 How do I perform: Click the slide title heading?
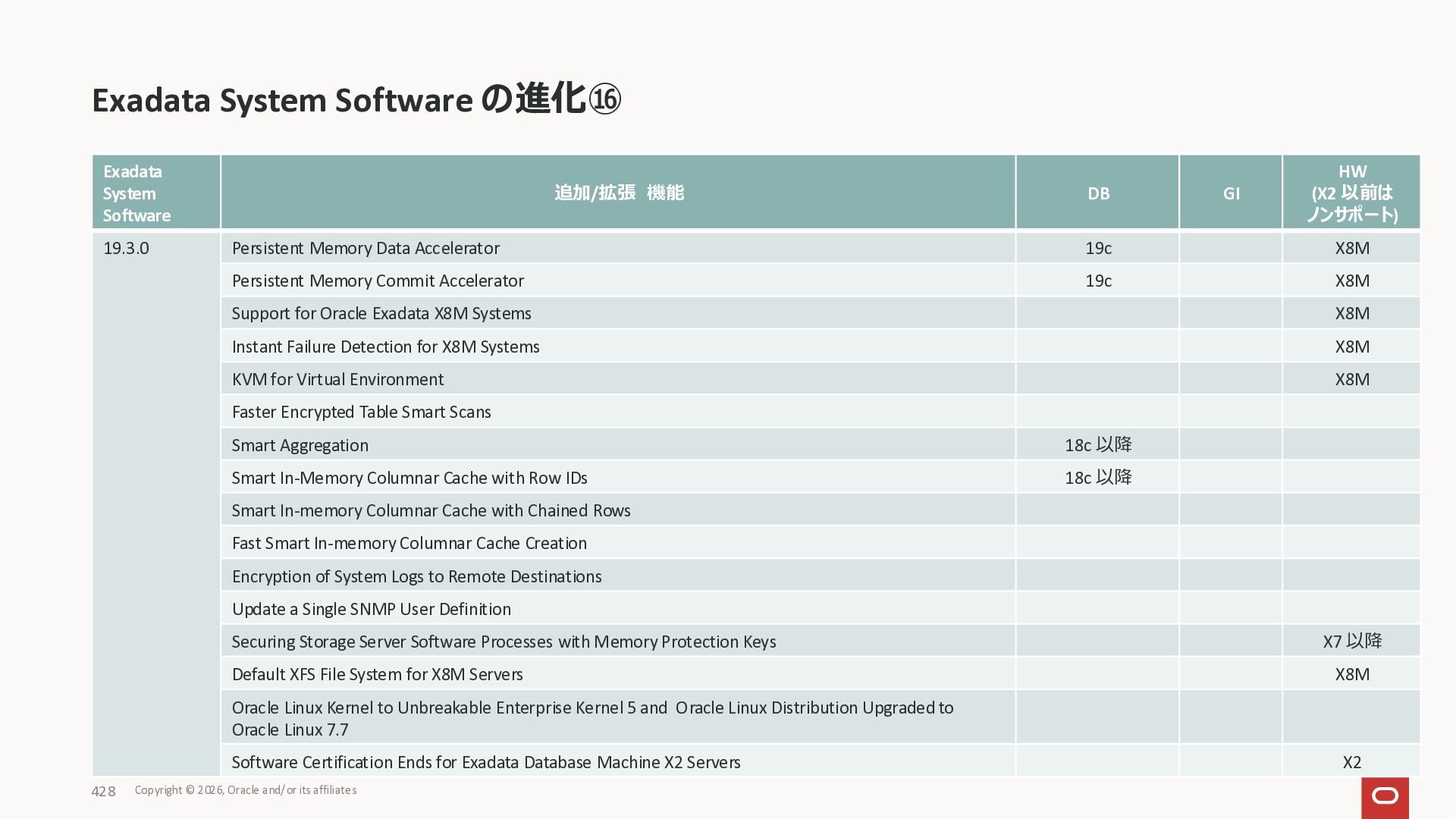tap(356, 100)
